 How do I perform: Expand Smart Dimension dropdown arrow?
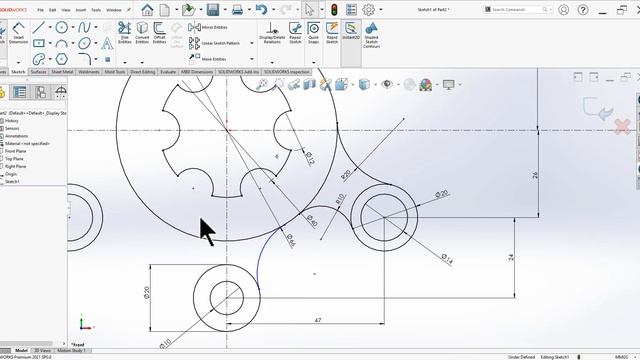[x=18, y=62]
